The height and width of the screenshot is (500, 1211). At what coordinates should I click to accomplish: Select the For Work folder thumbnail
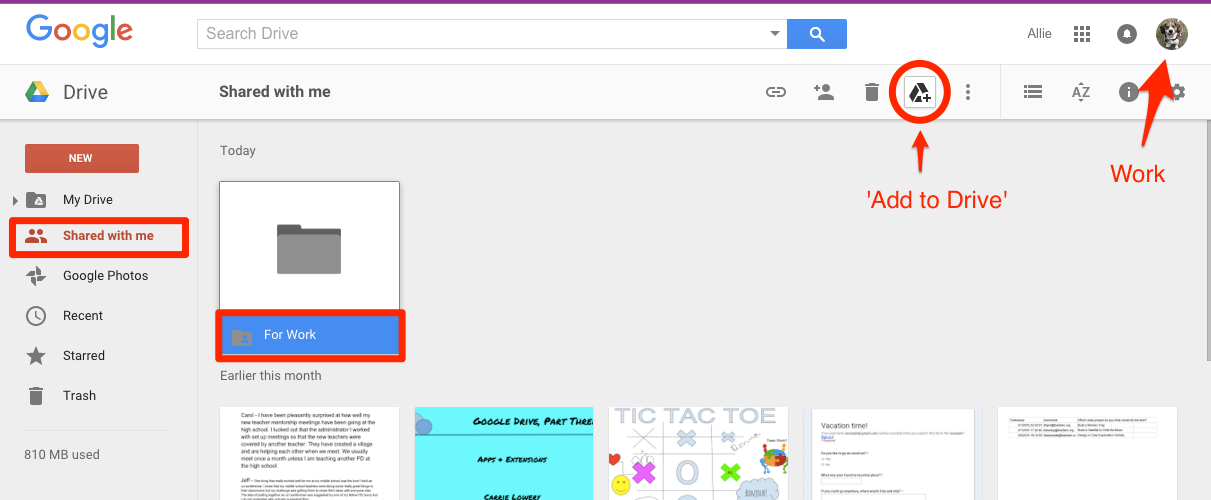tap(310, 247)
